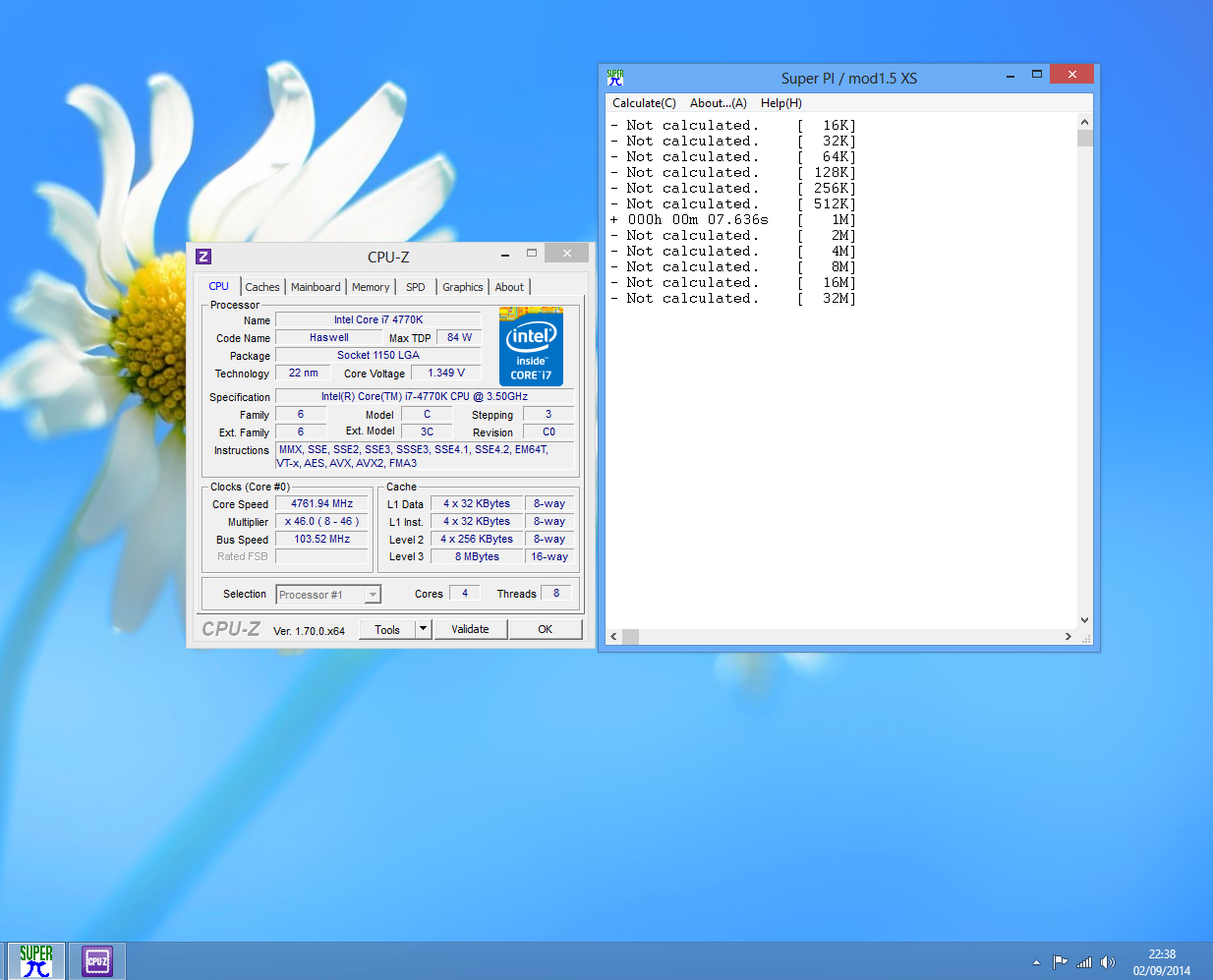This screenshot has height=980, width=1213.
Task: Click the Super PI title bar icon
Action: (615, 78)
